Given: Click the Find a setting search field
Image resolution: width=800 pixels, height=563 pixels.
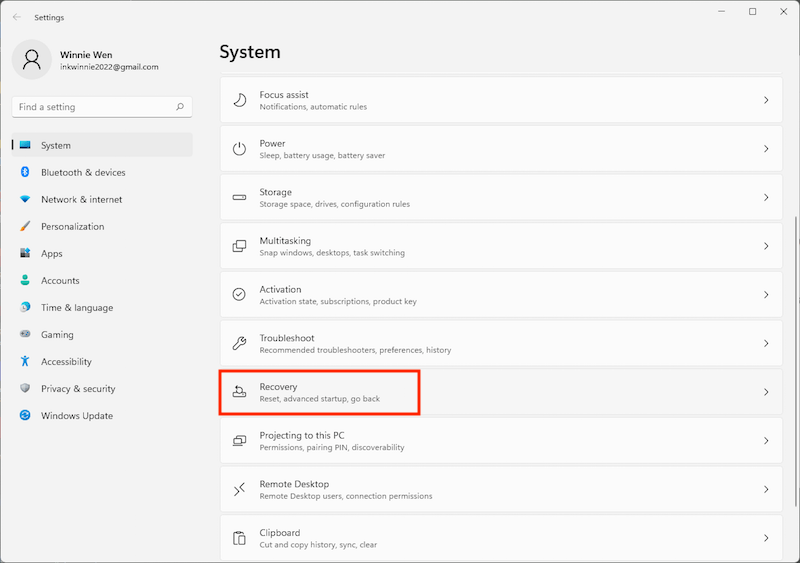Looking at the screenshot, I should pos(102,107).
